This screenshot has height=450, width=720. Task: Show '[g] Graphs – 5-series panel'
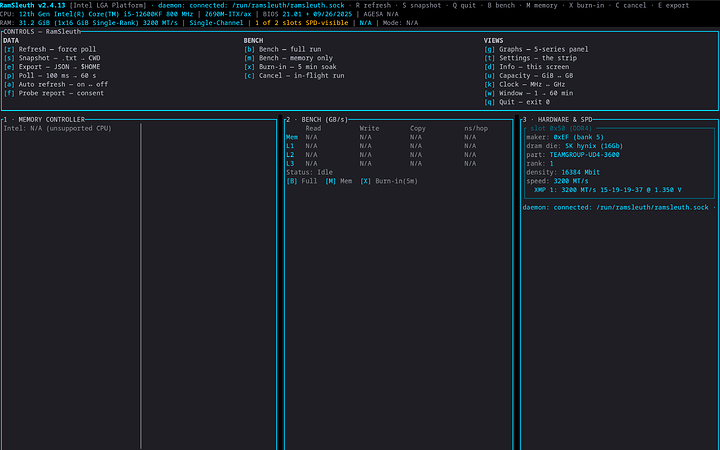click(x=536, y=49)
